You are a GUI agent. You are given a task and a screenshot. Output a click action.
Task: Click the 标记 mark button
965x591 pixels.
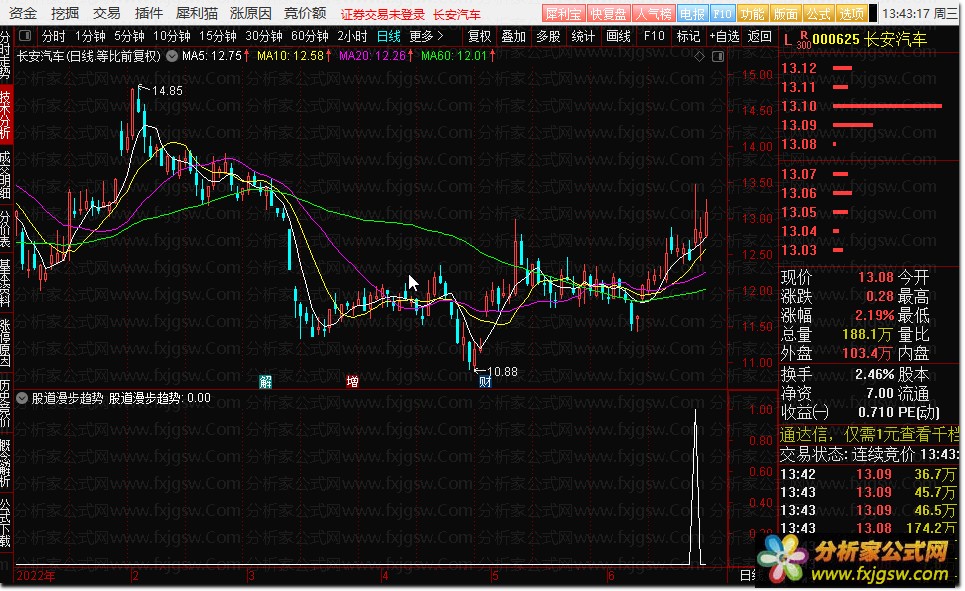click(x=689, y=36)
